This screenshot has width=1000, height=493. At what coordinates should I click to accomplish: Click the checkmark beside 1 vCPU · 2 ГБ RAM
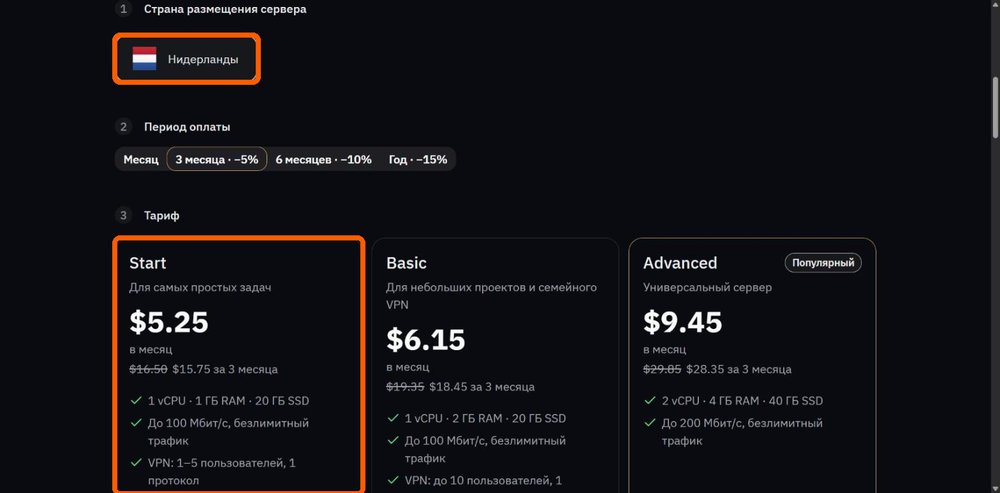click(x=393, y=418)
